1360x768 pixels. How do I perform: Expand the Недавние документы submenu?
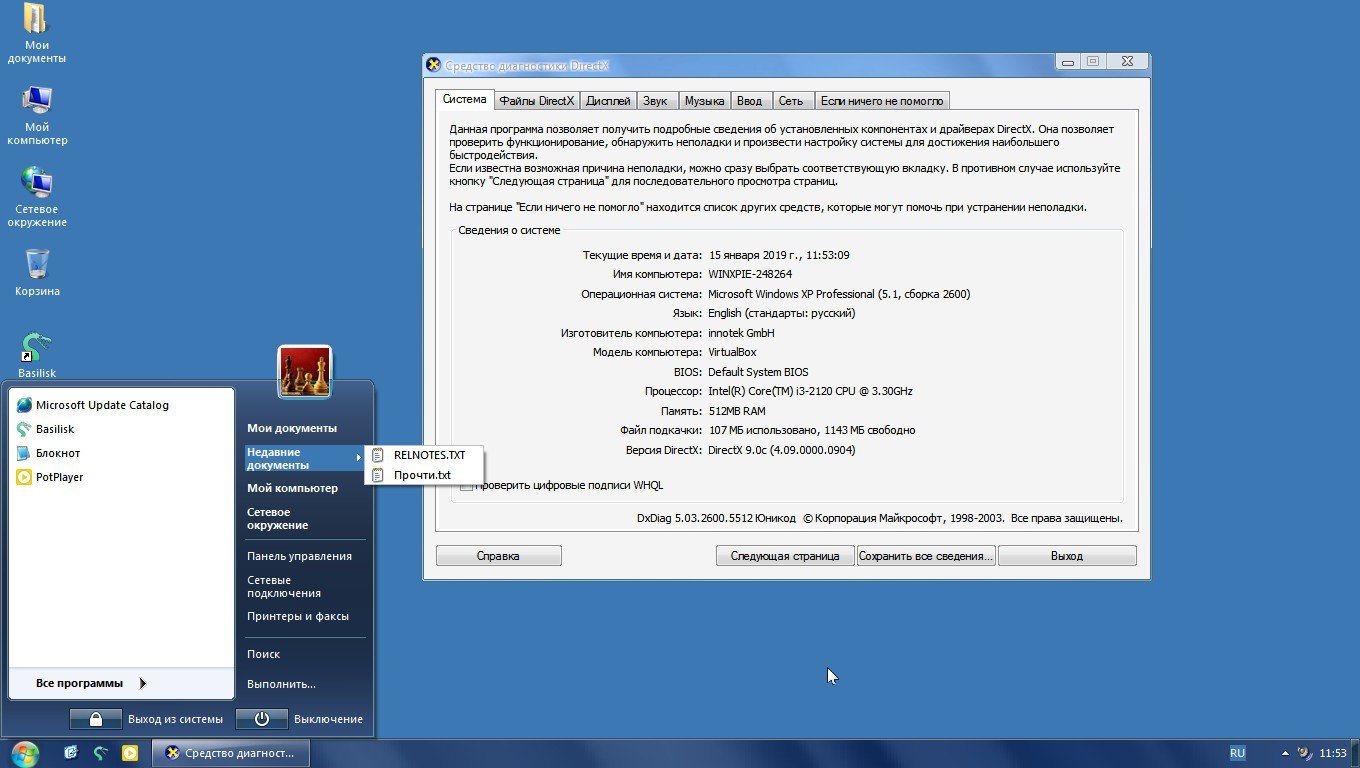click(303, 458)
